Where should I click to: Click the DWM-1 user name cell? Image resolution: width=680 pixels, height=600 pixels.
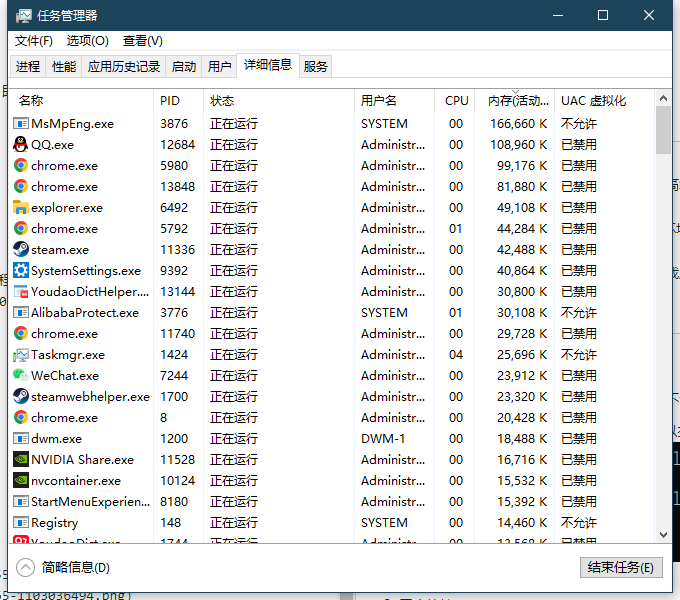[x=383, y=438]
